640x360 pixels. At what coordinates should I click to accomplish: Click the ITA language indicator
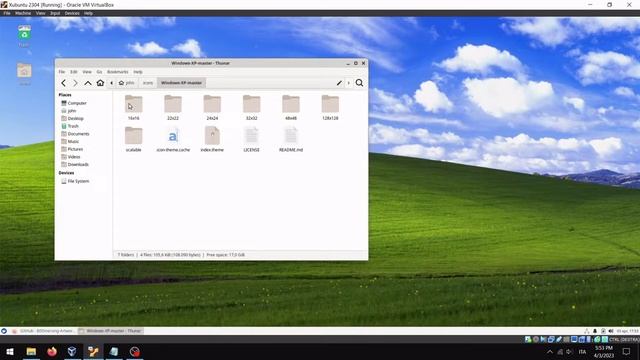coord(582,352)
